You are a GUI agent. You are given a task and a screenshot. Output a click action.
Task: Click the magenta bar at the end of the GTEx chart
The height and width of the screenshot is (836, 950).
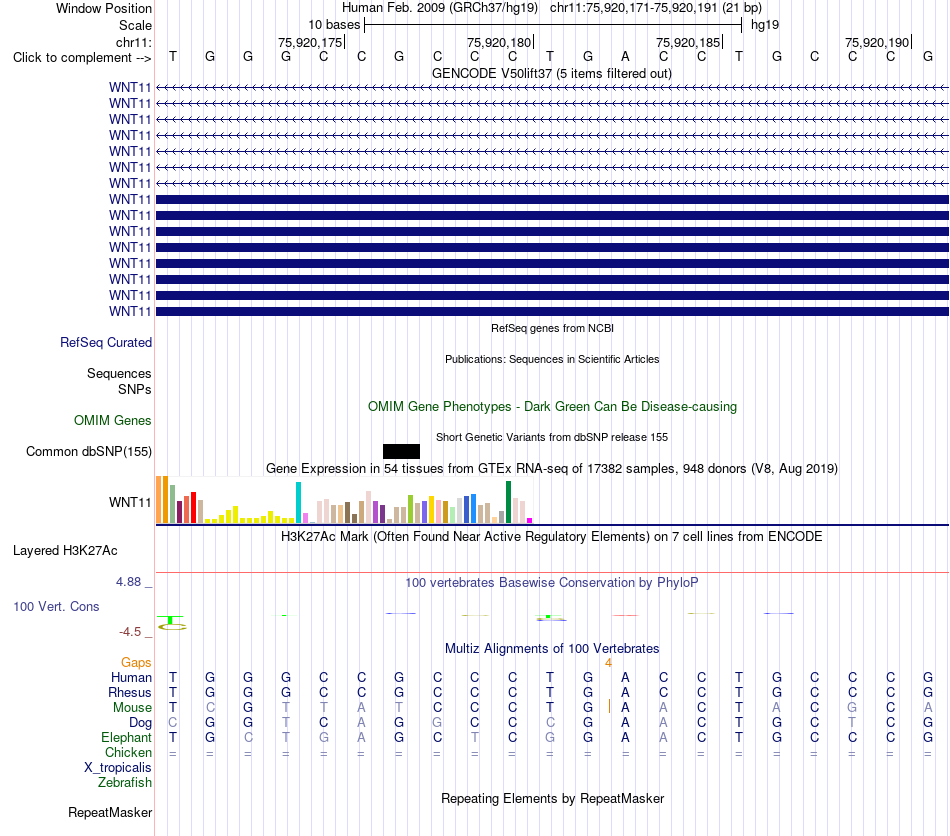pos(530,520)
